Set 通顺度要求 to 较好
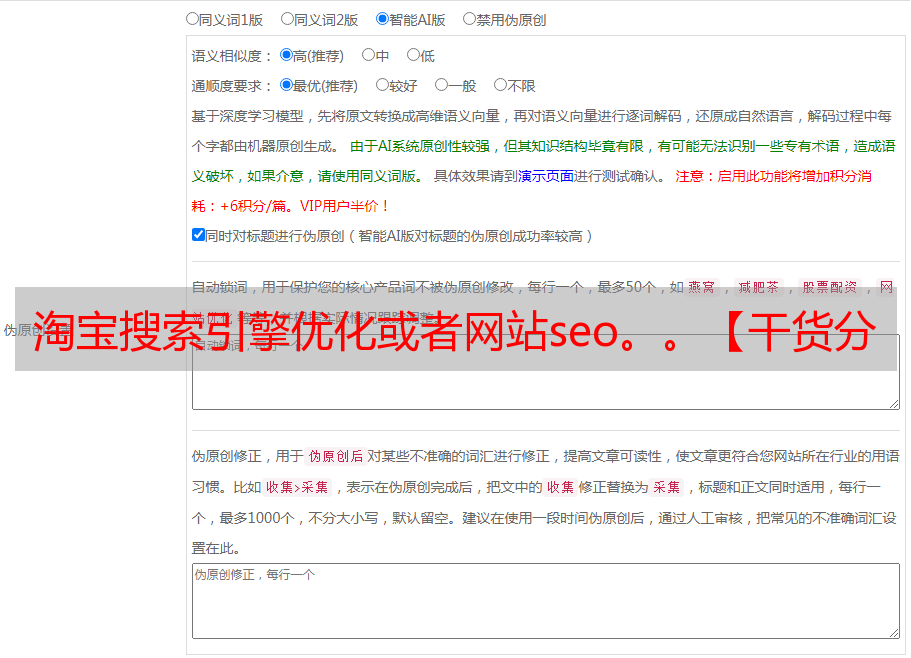Image resolution: width=911 pixels, height=658 pixels. tap(382, 85)
